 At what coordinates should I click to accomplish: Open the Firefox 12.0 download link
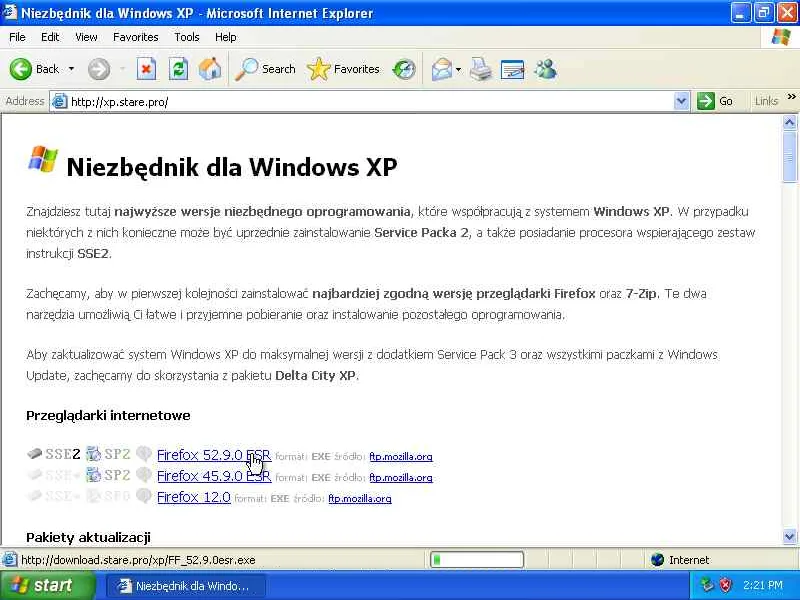click(x=194, y=497)
